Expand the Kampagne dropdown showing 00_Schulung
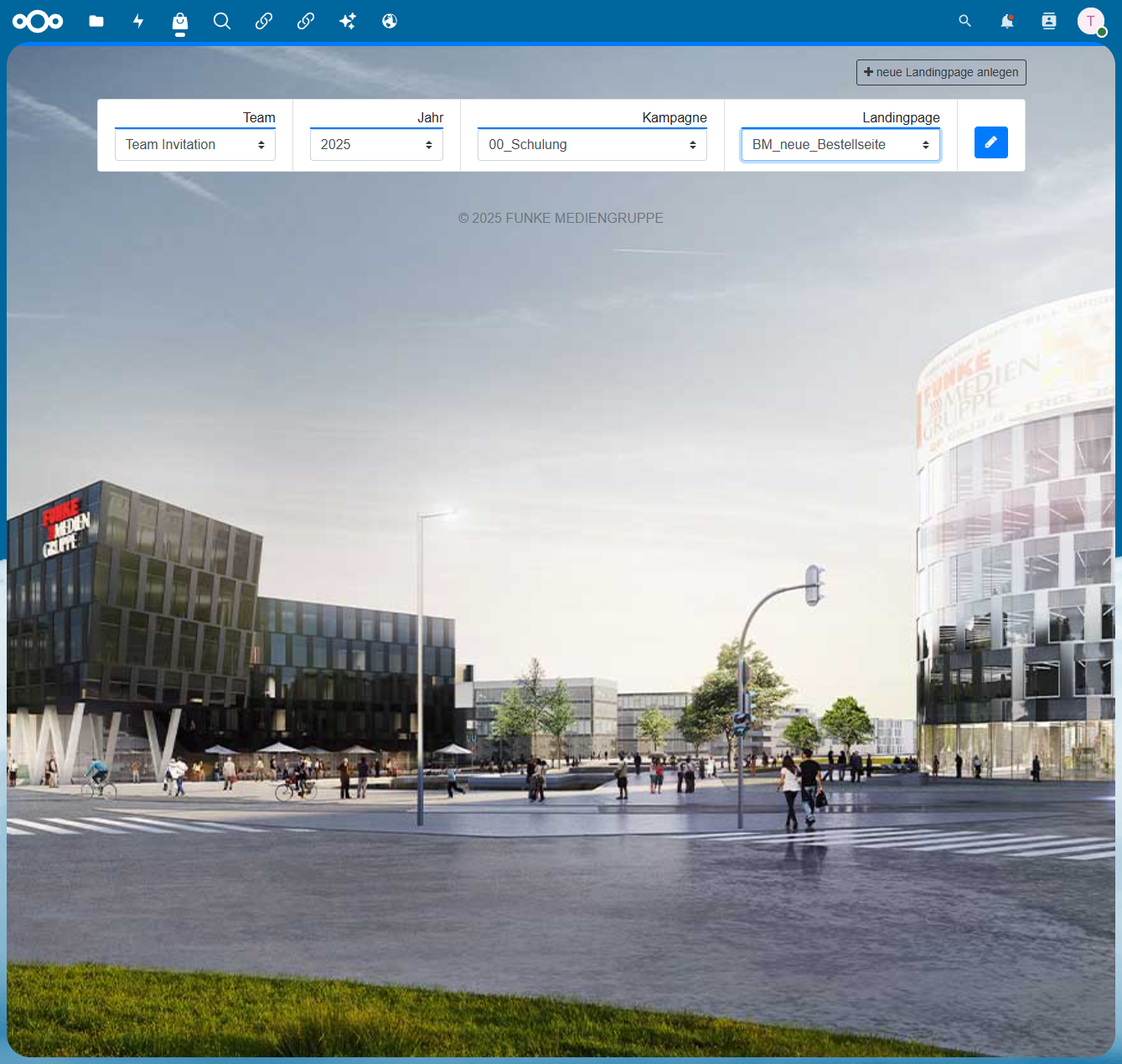The width and height of the screenshot is (1122, 1064). point(592,145)
